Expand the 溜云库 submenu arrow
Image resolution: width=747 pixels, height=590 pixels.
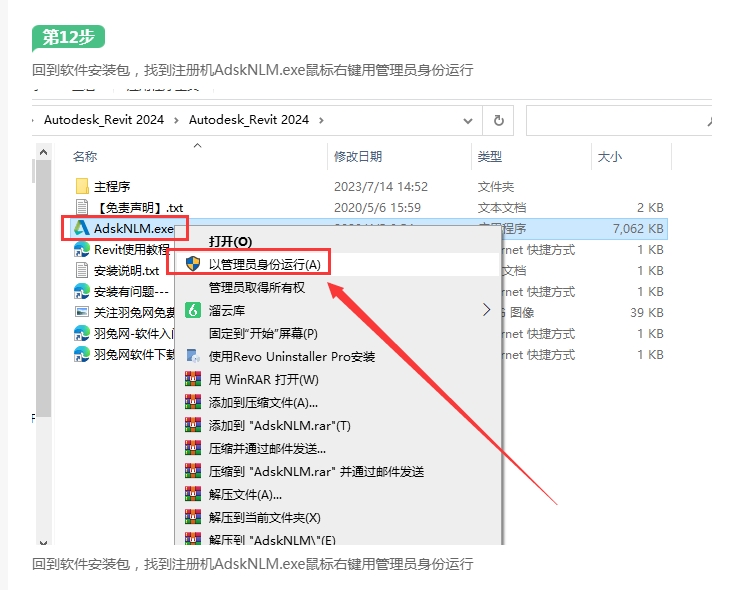point(486,310)
